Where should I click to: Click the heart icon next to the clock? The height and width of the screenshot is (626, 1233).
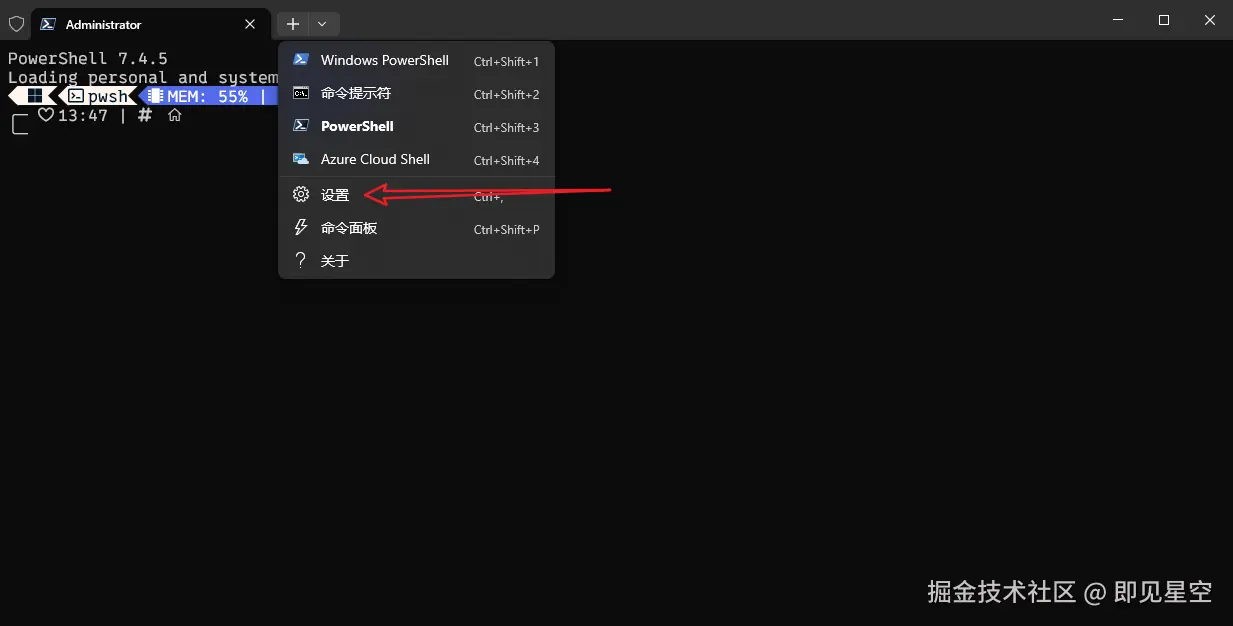tap(46, 115)
